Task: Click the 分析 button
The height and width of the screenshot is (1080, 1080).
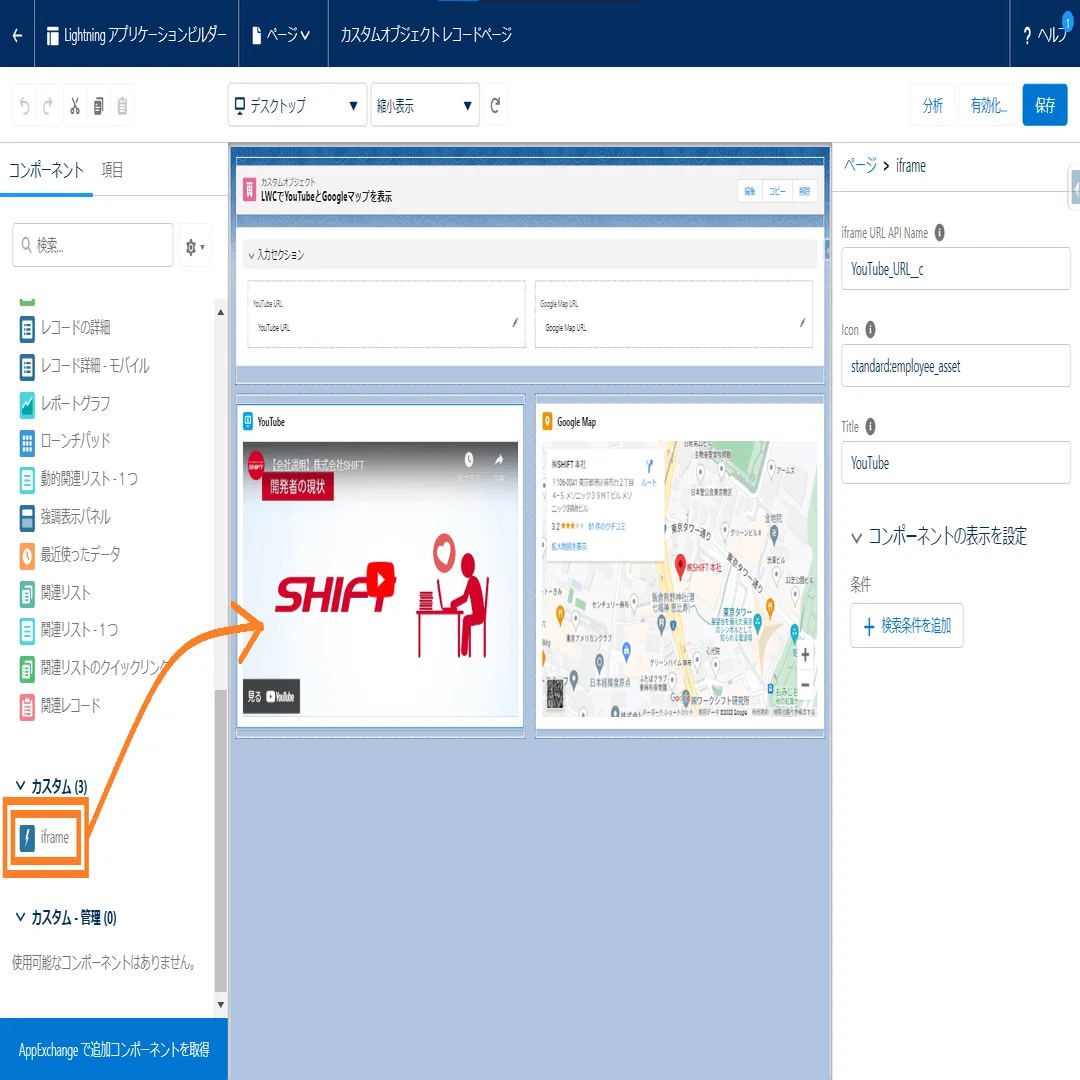Action: point(933,105)
